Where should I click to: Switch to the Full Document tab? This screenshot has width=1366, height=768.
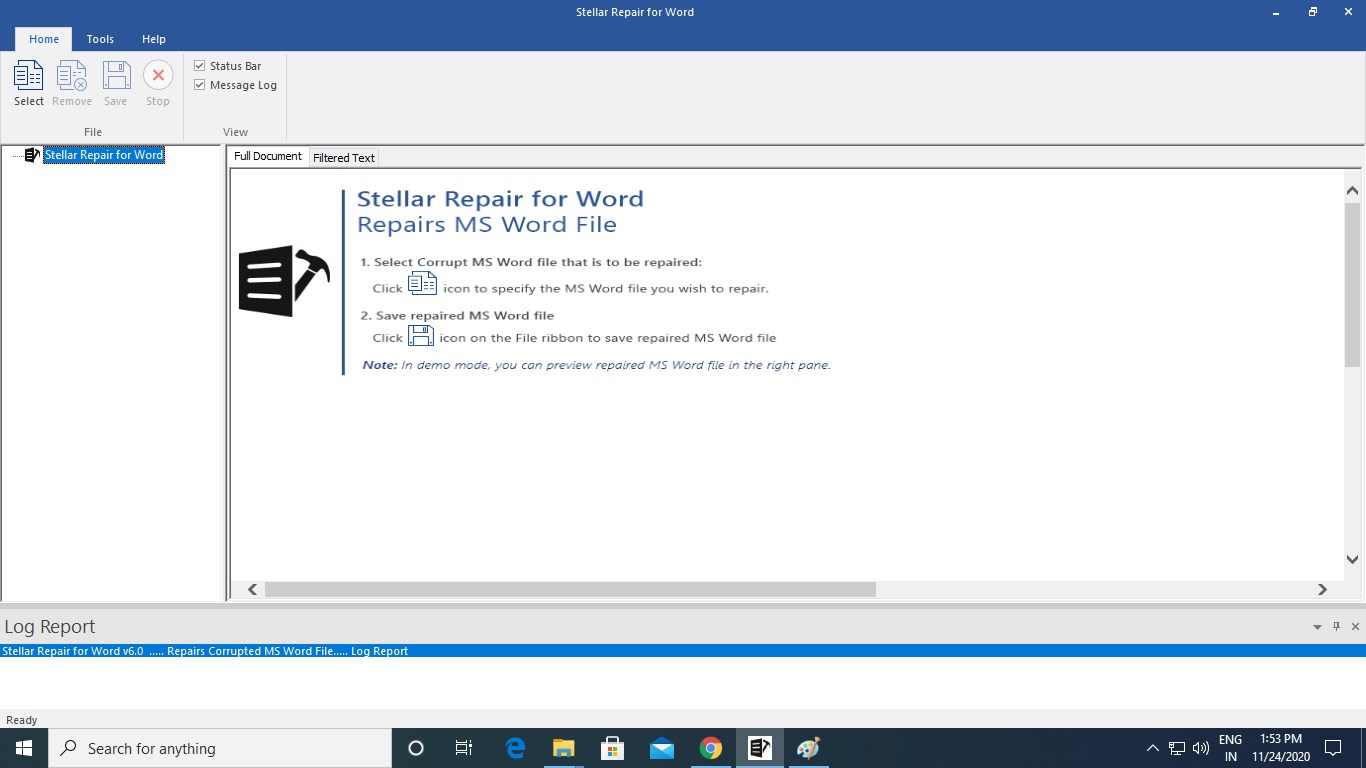click(268, 156)
